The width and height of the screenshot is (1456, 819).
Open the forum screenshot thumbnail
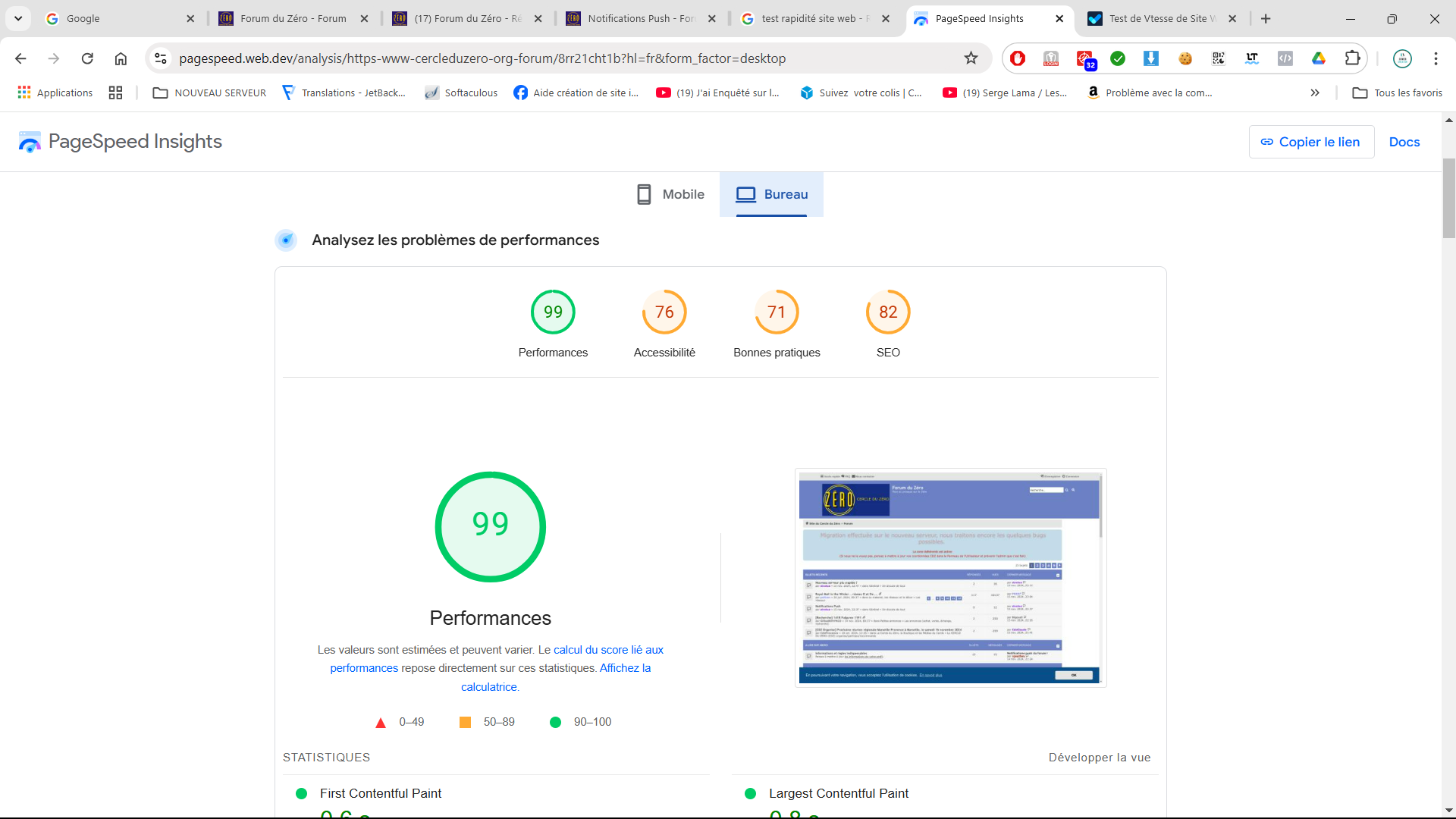(950, 578)
